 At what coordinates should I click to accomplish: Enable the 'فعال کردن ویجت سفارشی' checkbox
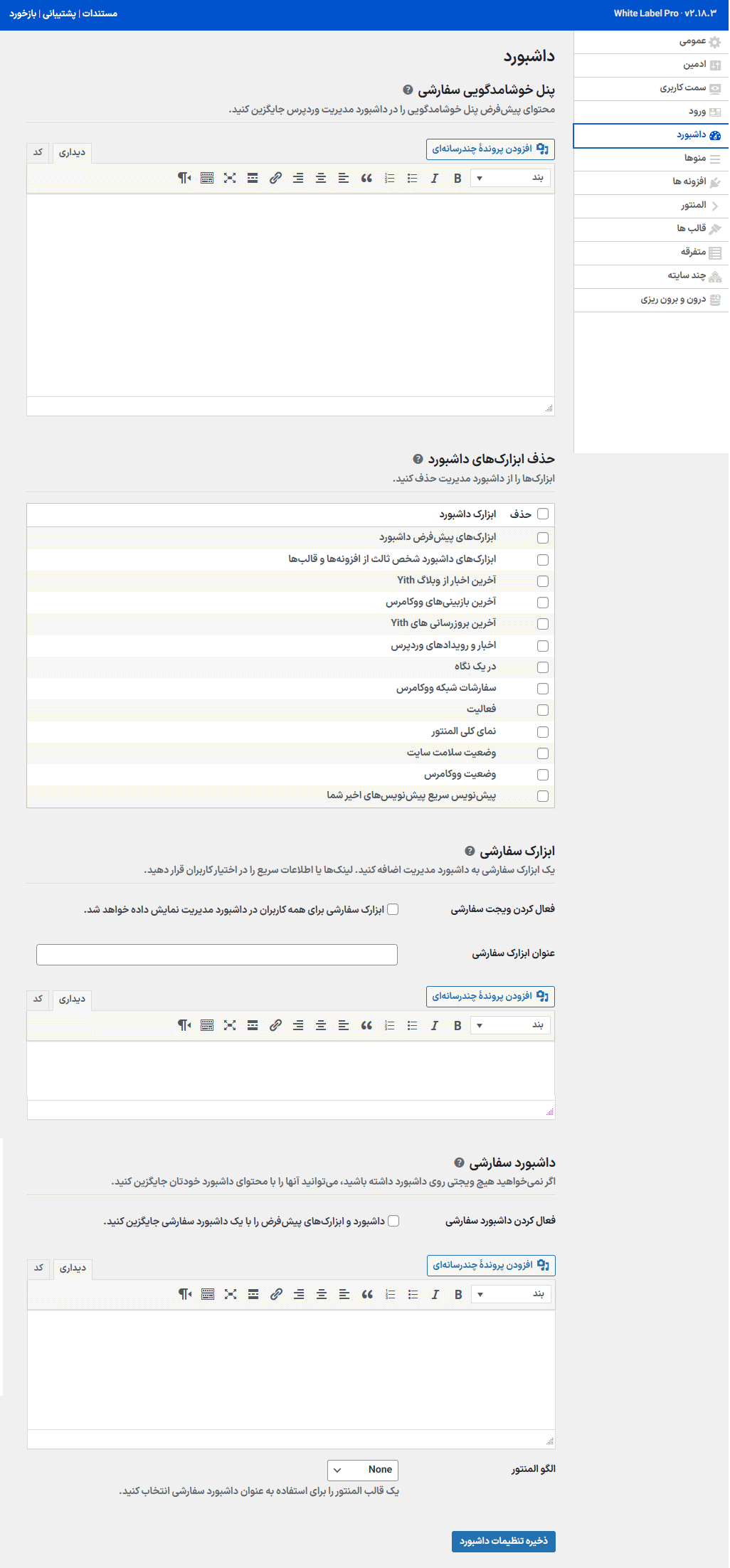coord(393,909)
